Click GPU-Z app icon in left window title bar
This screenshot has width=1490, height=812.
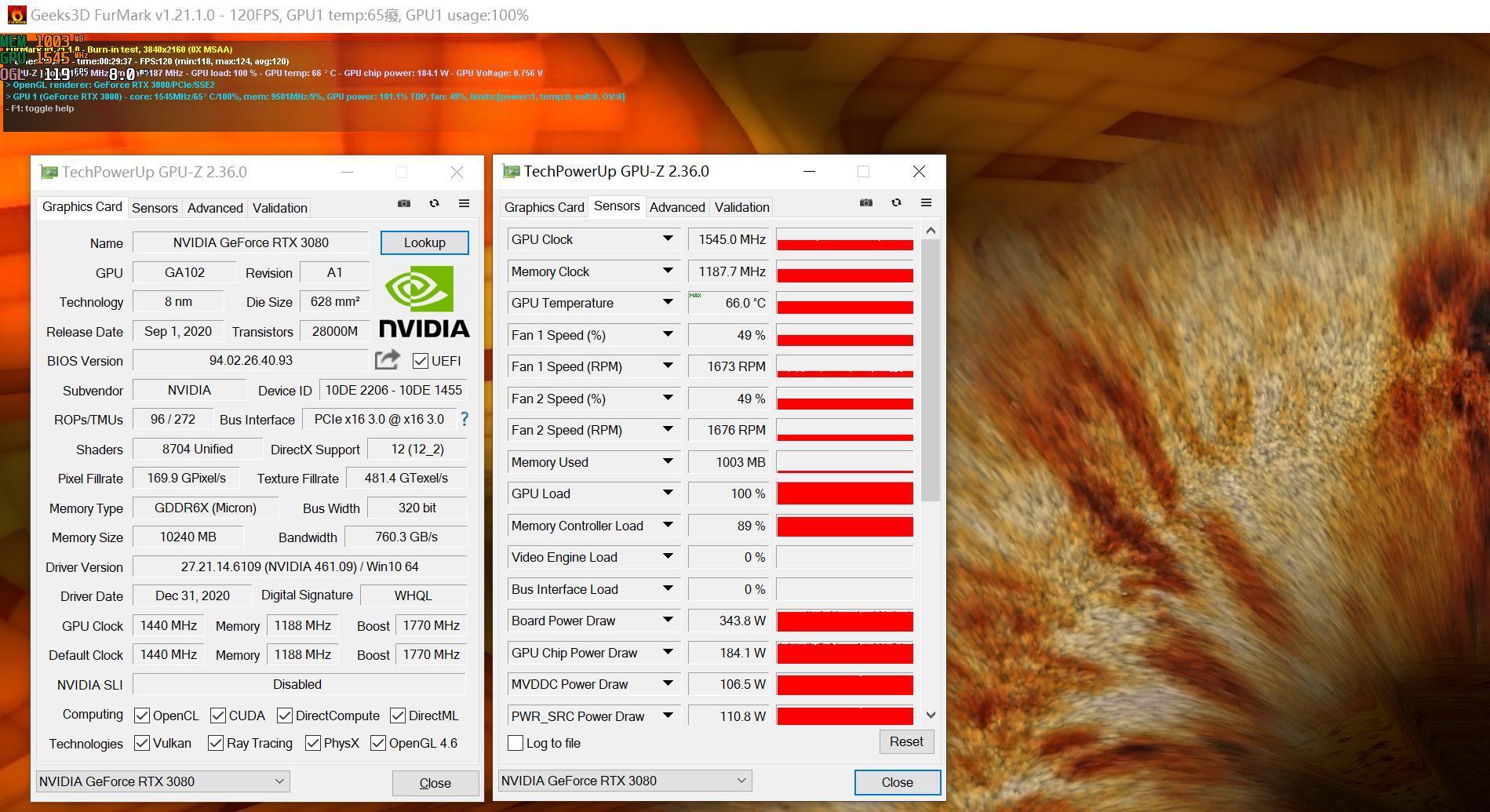49,172
